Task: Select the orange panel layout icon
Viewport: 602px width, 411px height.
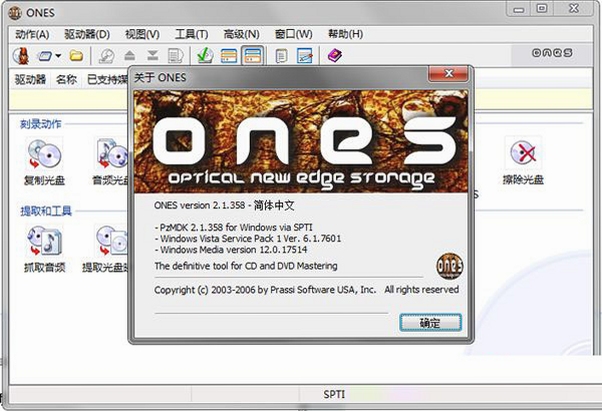Action: click(229, 56)
